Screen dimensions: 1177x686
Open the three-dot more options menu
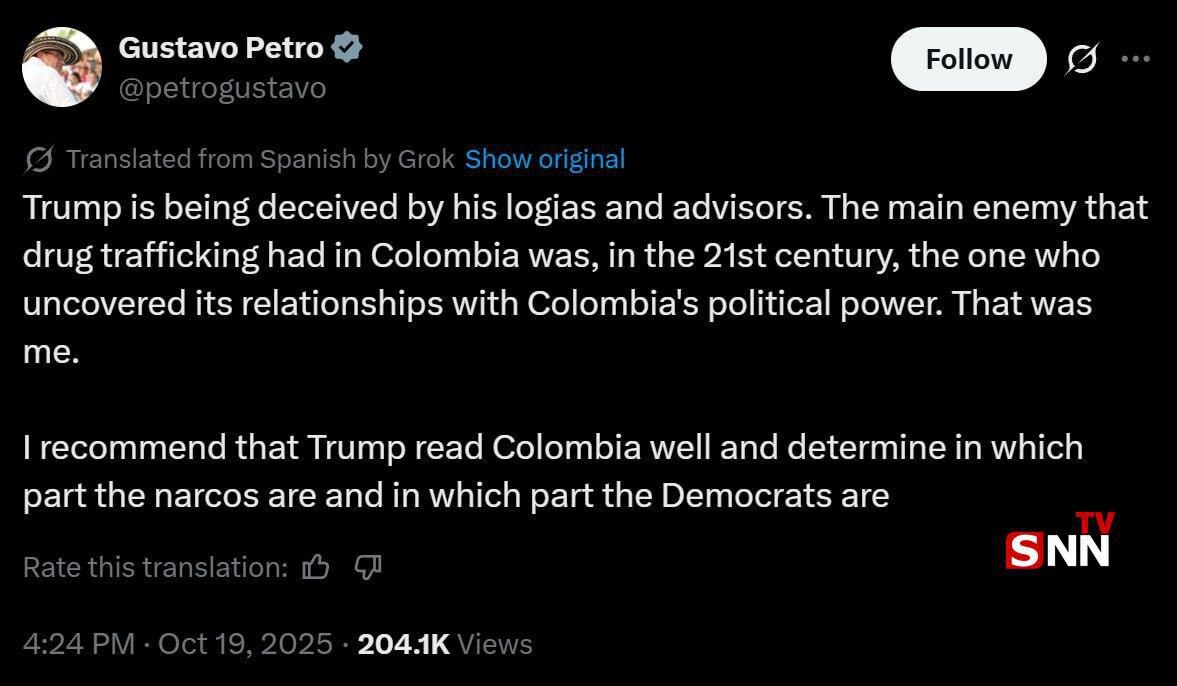click(1135, 59)
